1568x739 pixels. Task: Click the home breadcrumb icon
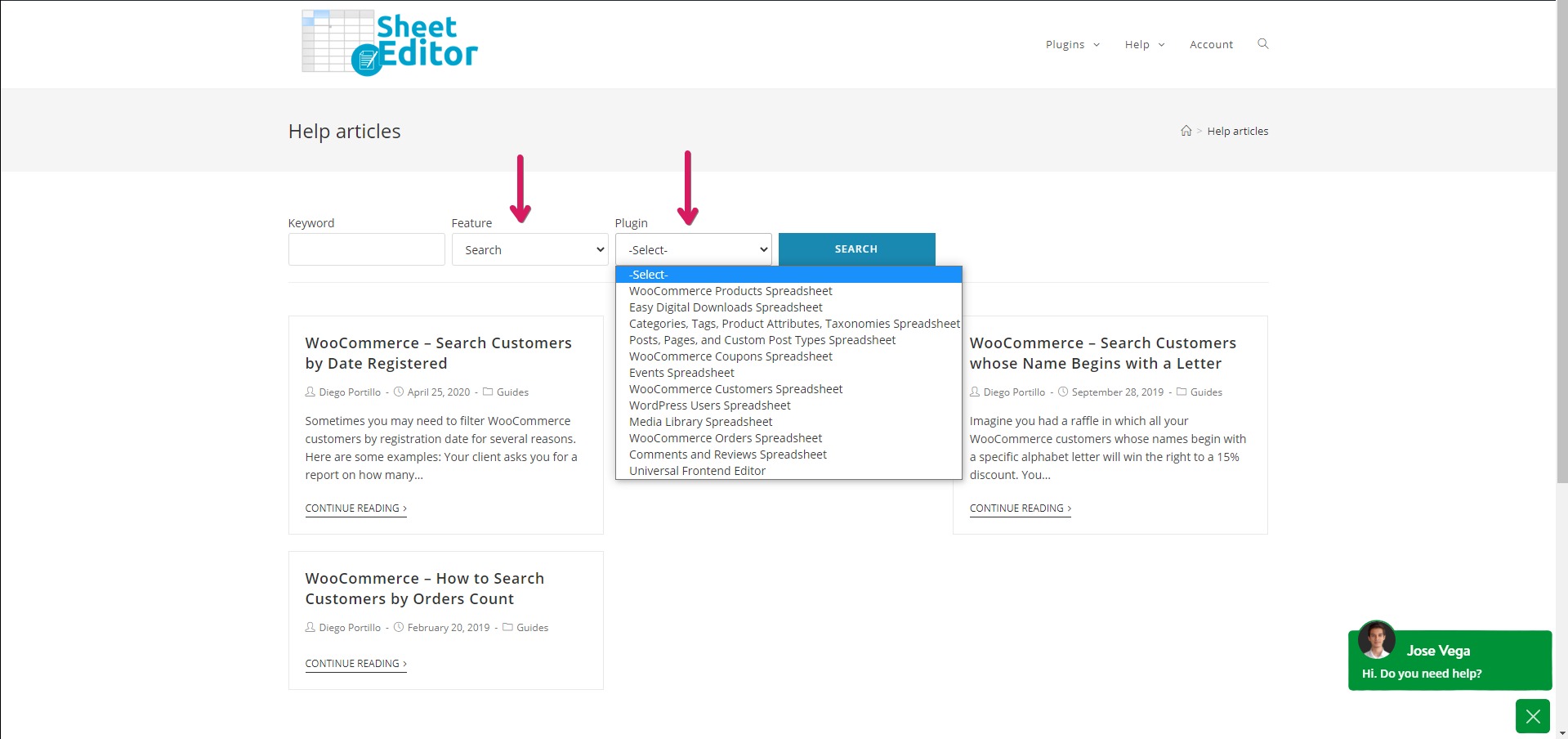click(1186, 131)
